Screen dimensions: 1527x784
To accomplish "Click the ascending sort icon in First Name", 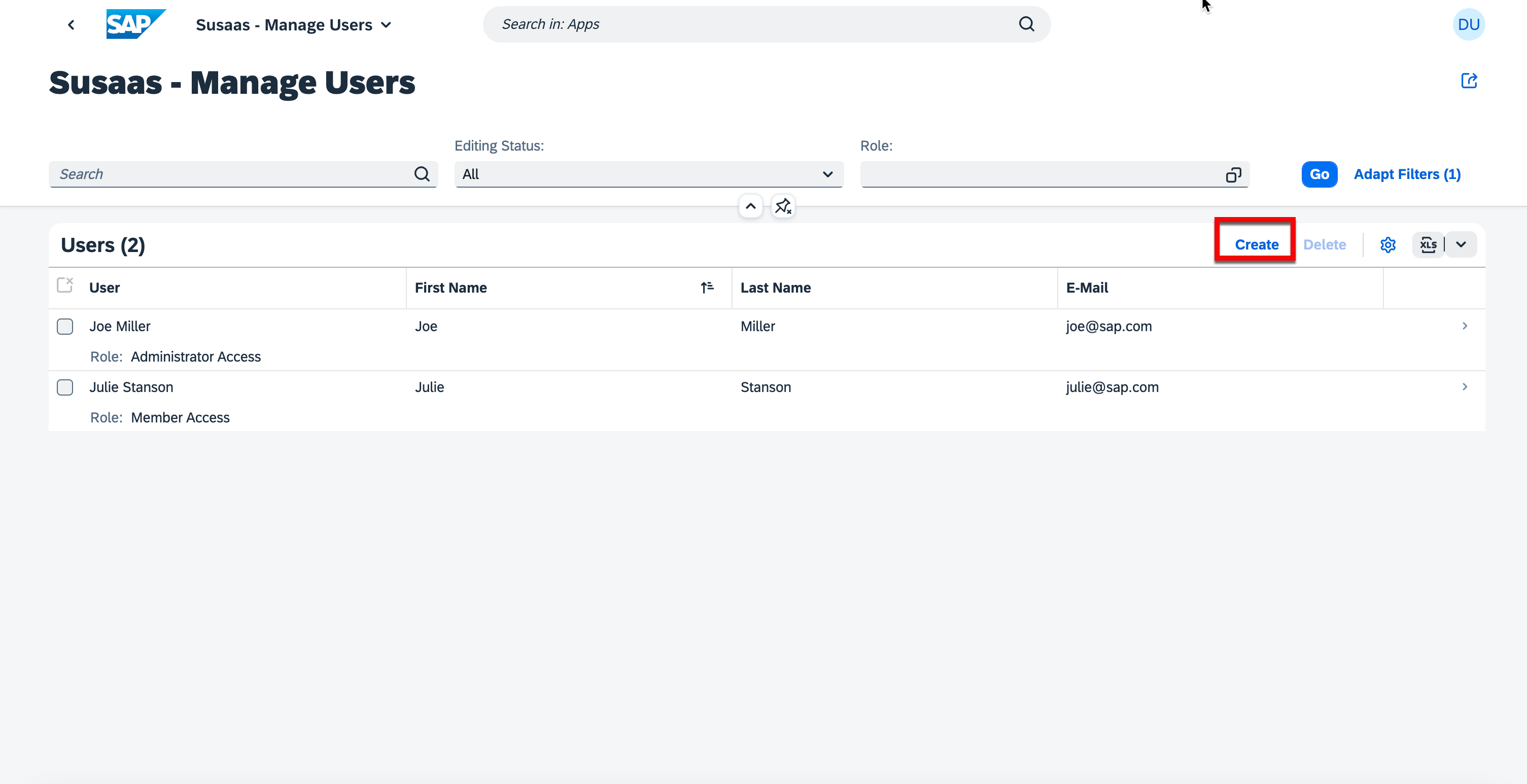I will [x=707, y=288].
